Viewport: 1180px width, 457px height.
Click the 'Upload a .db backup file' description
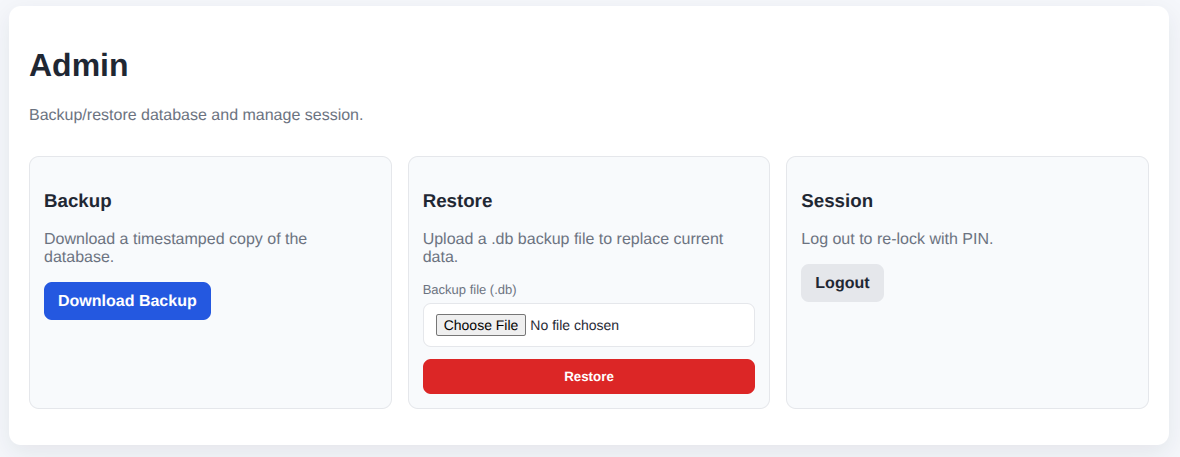pyautogui.click(x=572, y=247)
